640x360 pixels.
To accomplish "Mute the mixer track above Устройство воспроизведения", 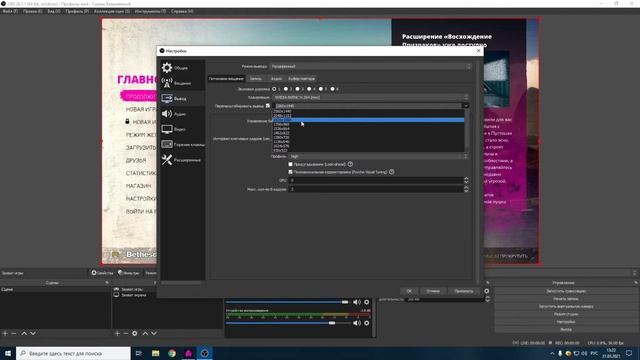I will point(357,302).
